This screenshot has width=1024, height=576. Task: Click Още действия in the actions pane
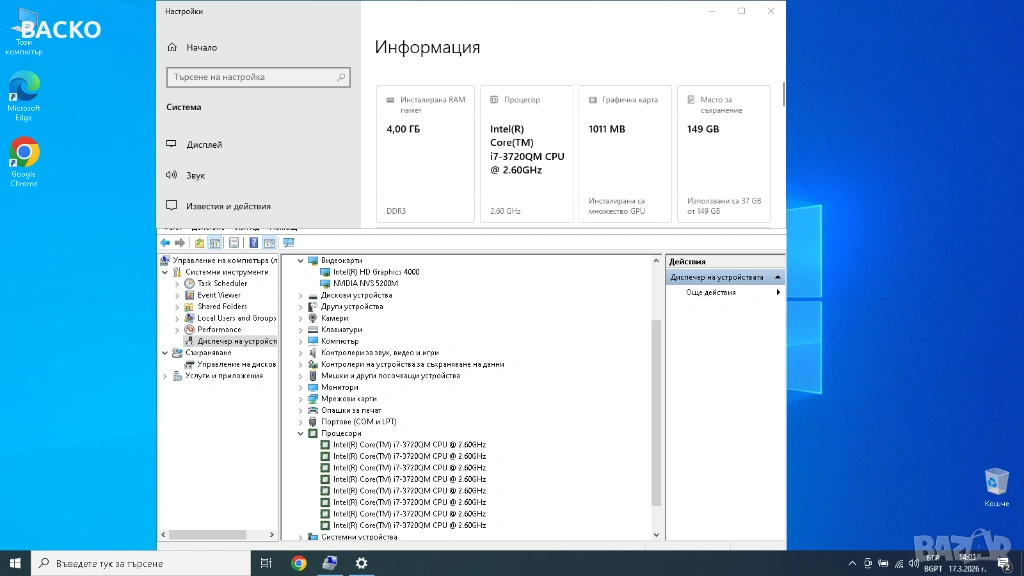click(711, 293)
